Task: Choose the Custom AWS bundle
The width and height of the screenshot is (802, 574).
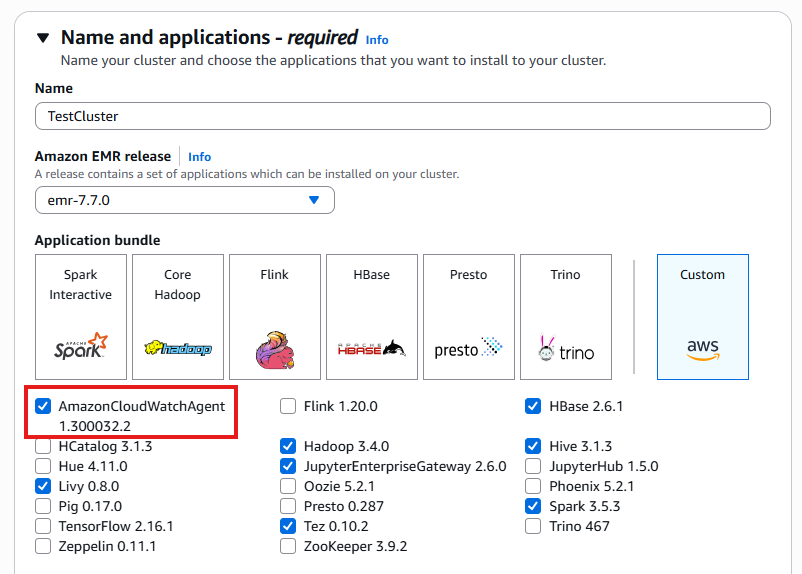Action: pos(702,316)
